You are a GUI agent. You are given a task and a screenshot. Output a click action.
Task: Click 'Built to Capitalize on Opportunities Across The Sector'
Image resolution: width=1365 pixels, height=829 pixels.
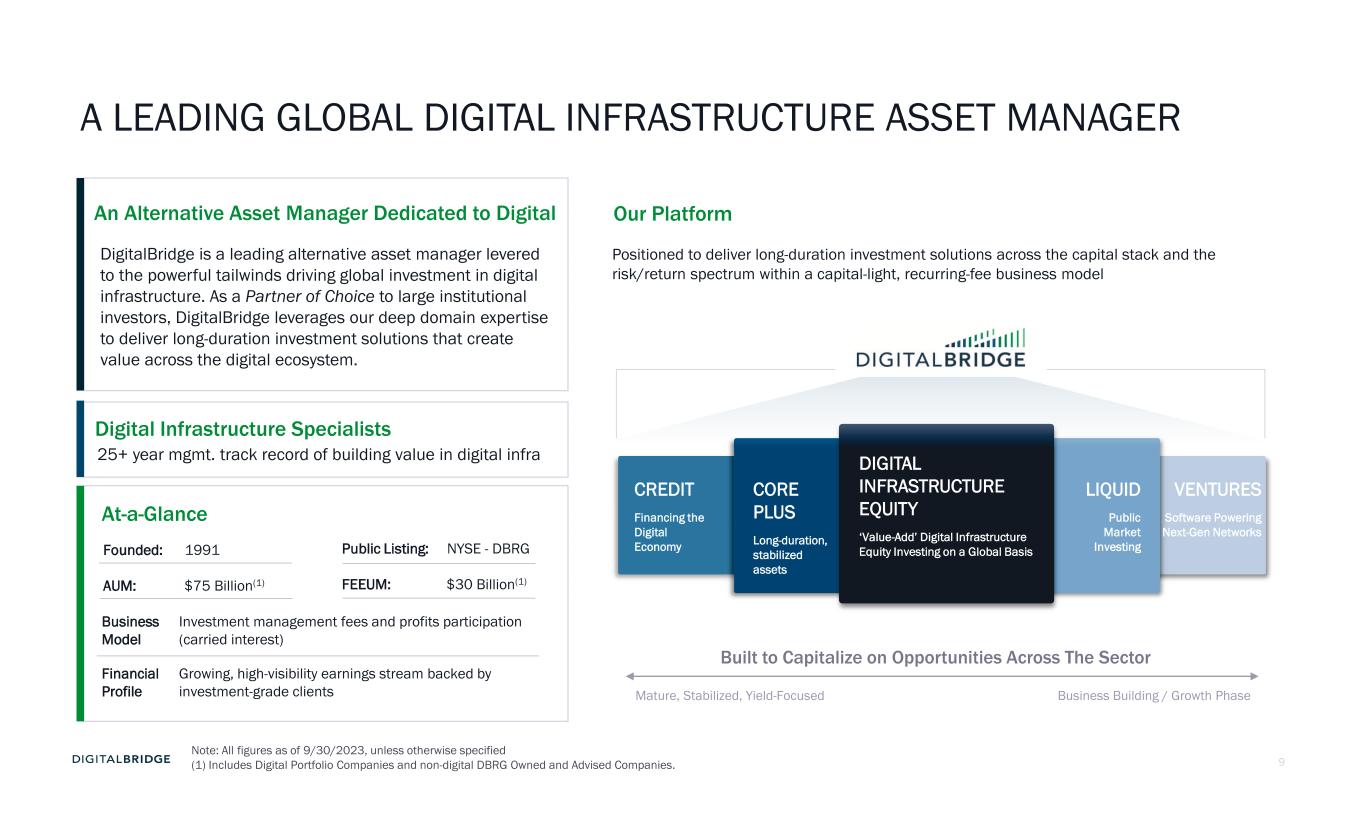pyautogui.click(x=936, y=658)
